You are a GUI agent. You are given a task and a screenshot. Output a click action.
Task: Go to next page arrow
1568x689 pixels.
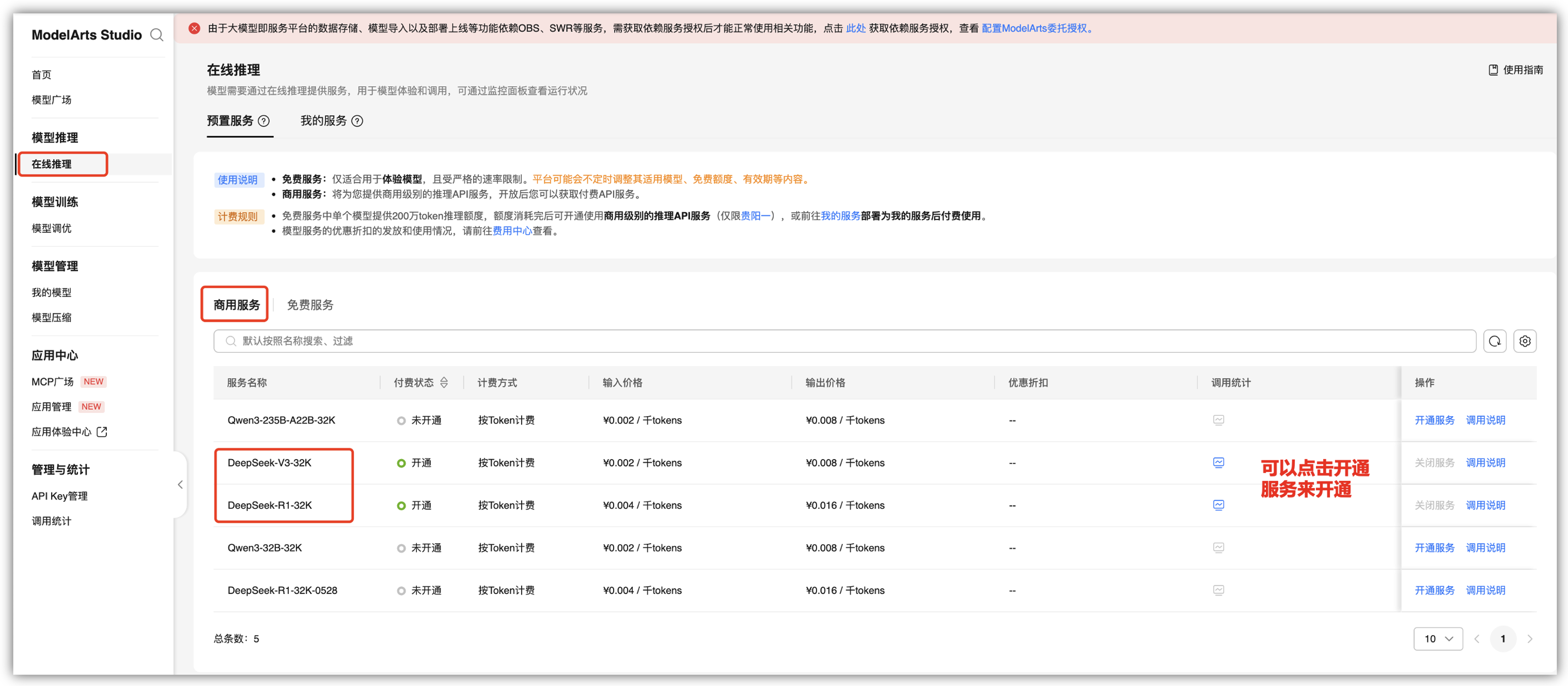(x=1530, y=639)
